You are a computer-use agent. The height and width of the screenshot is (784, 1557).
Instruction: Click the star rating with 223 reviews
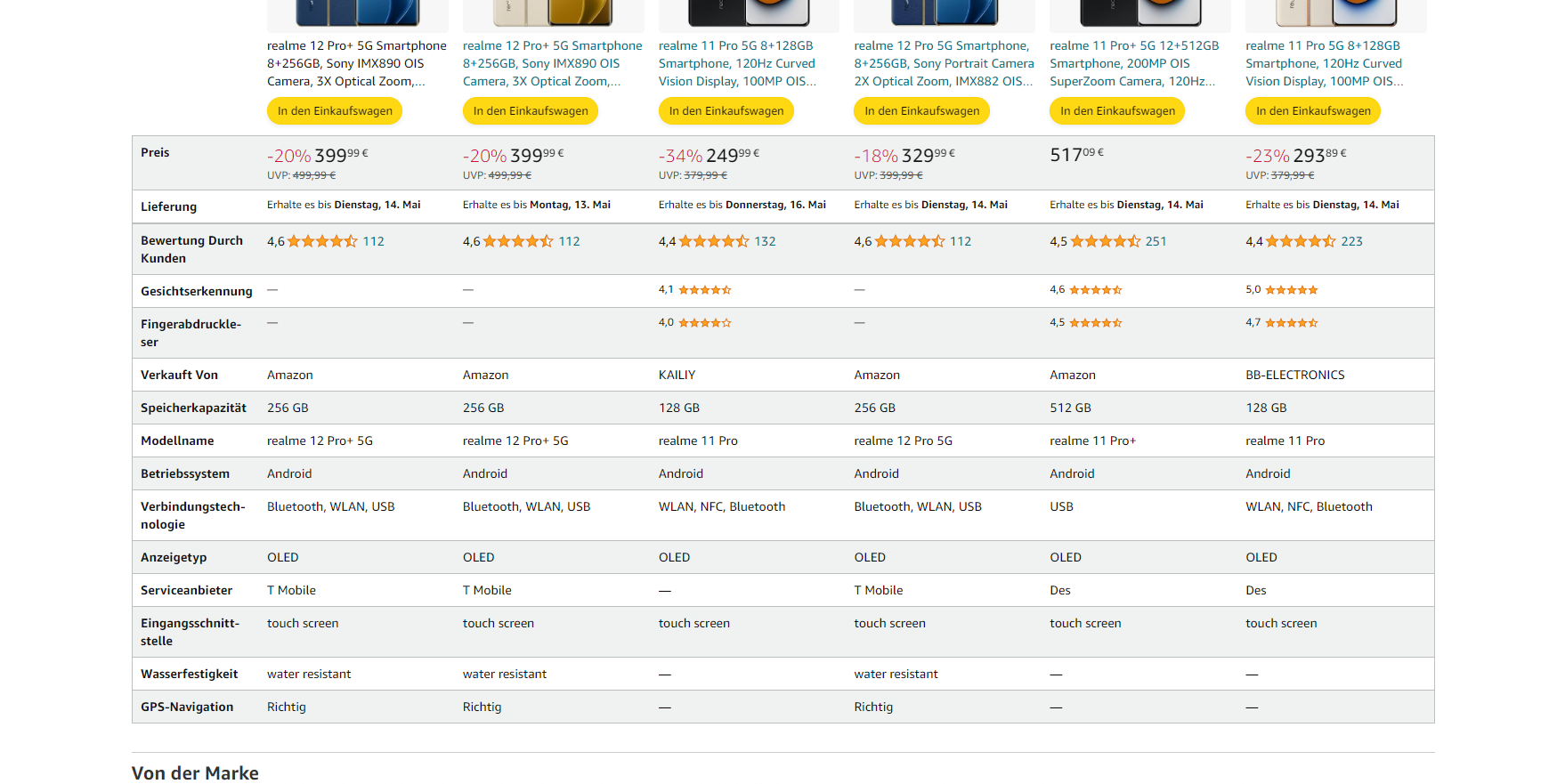pyautogui.click(x=1301, y=241)
